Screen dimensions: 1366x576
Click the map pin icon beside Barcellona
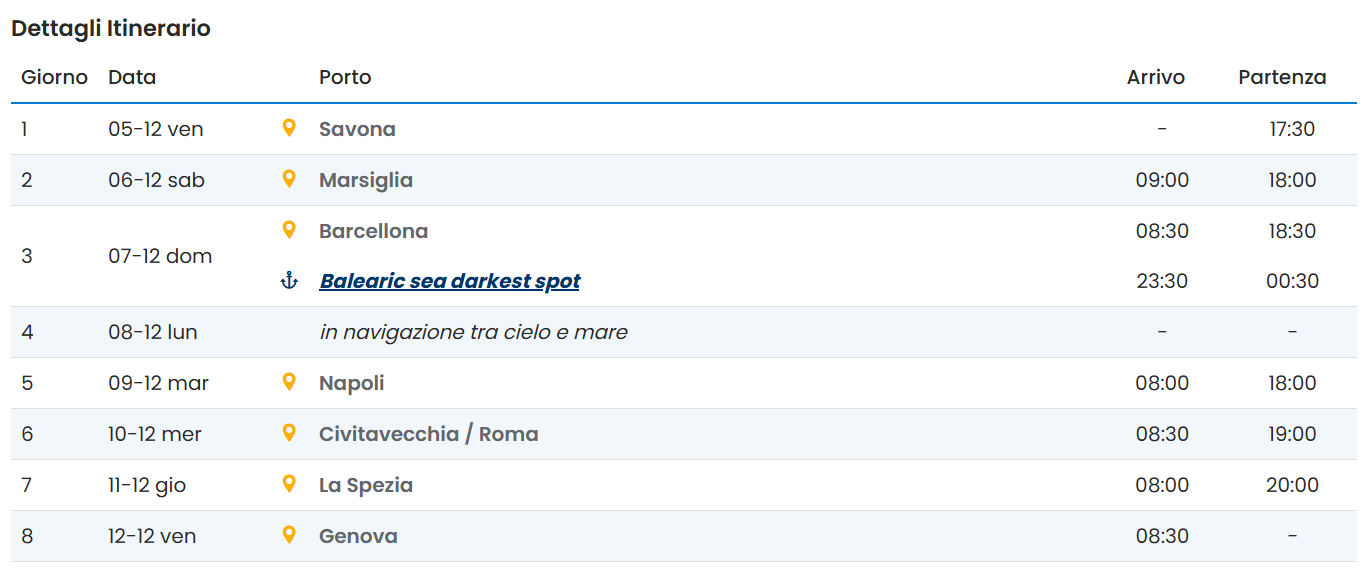pyautogui.click(x=289, y=230)
